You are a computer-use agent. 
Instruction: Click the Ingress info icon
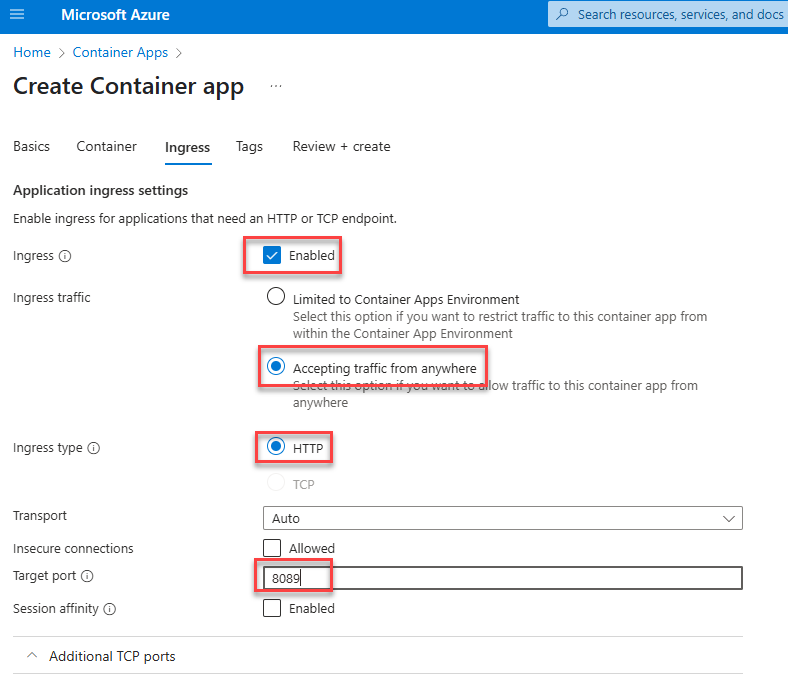point(65,256)
